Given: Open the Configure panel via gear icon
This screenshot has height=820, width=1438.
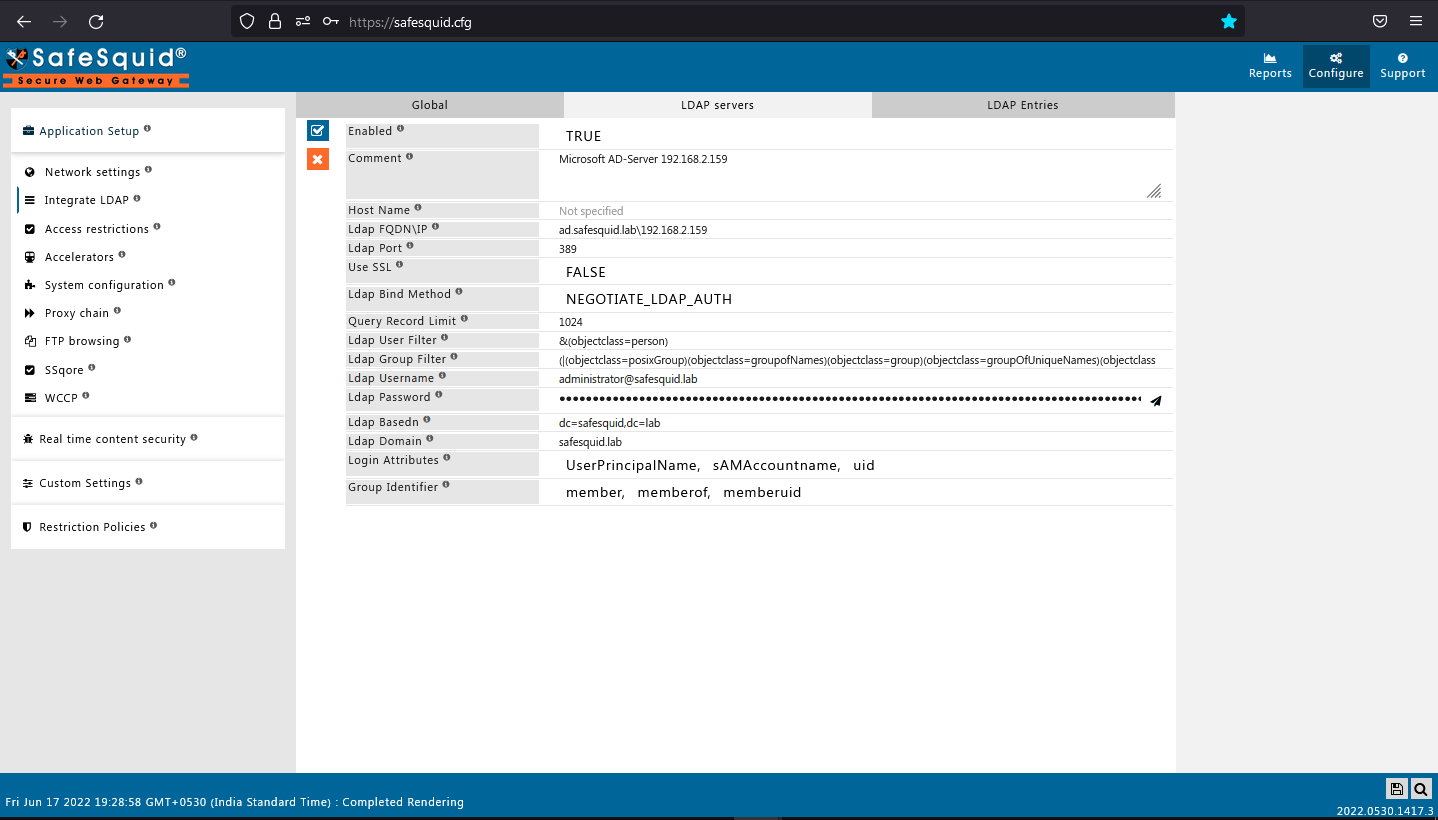Looking at the screenshot, I should pos(1335,65).
